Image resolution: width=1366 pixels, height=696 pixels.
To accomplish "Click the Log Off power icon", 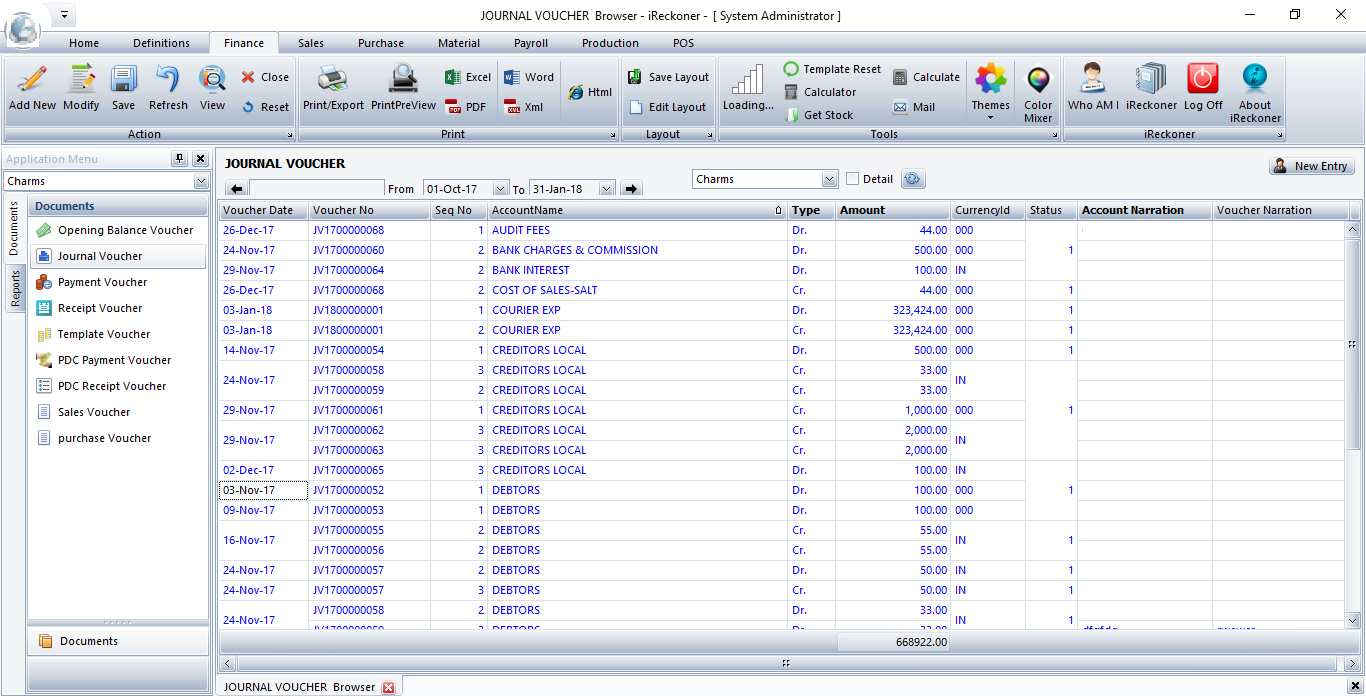I will [x=1203, y=80].
